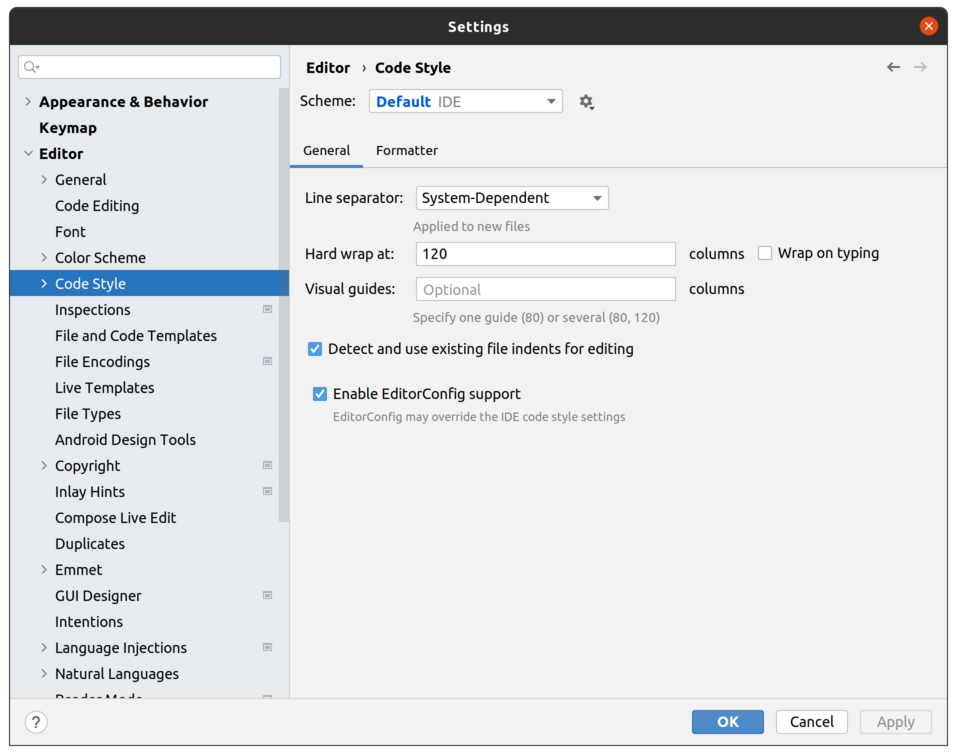Enable Wrap on typing
The height and width of the screenshot is (755, 957).
764,253
